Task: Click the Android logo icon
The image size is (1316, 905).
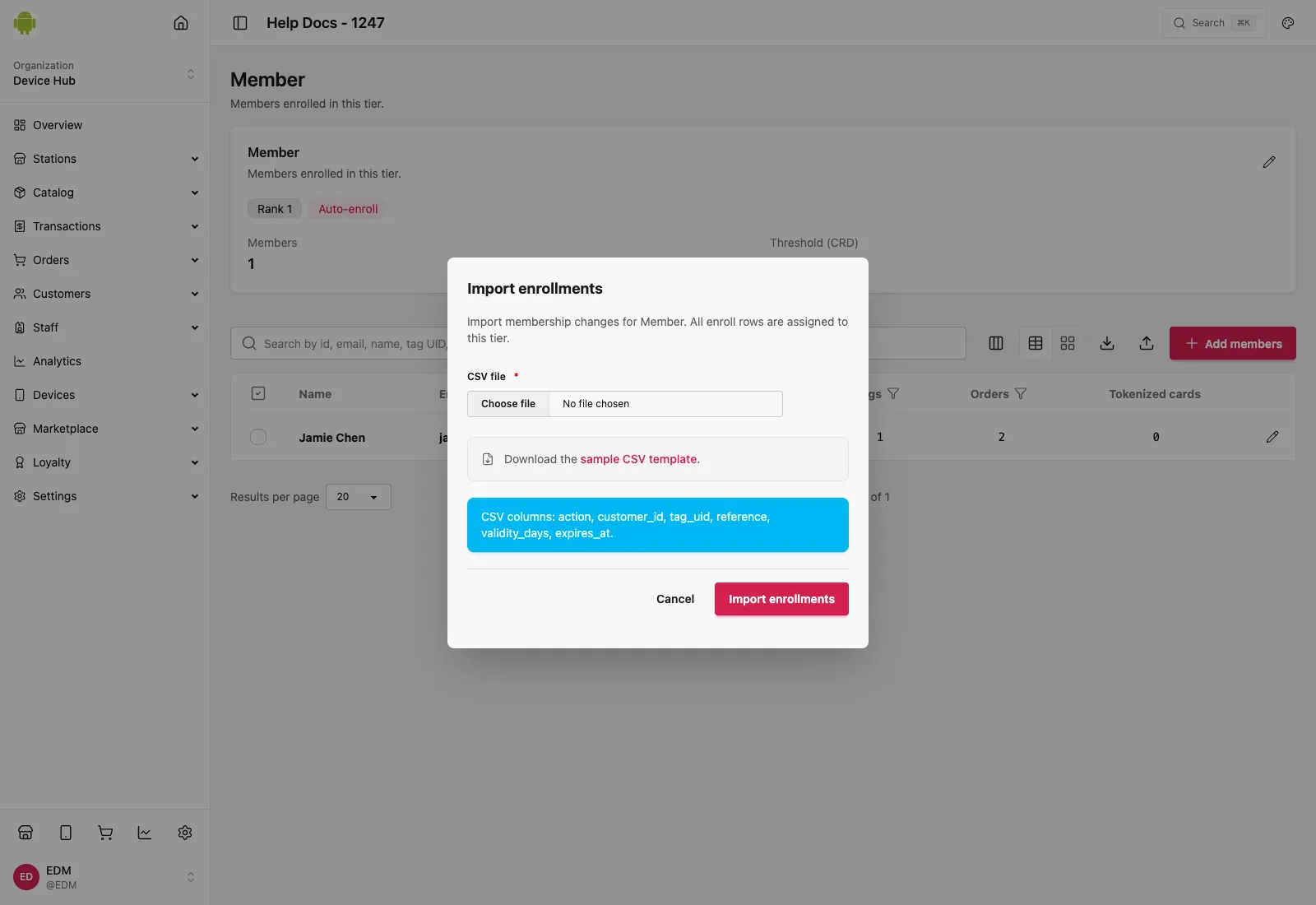Action: pyautogui.click(x=25, y=23)
